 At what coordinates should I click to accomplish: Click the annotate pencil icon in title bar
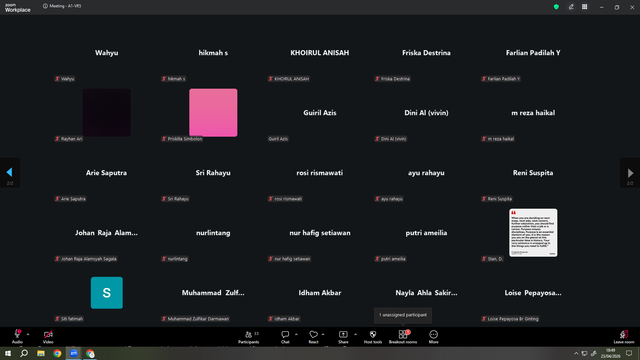(571, 7)
